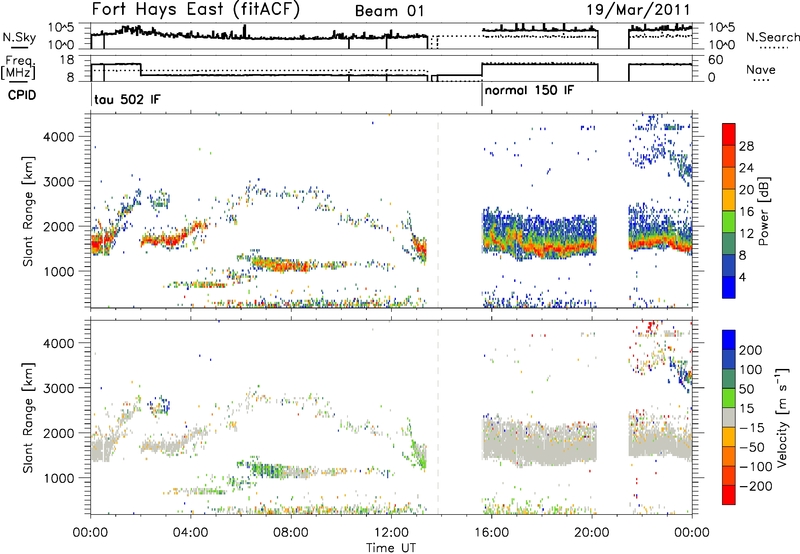Click the '200' velocity color bar value
This screenshot has width=800, height=554.
click(x=751, y=350)
